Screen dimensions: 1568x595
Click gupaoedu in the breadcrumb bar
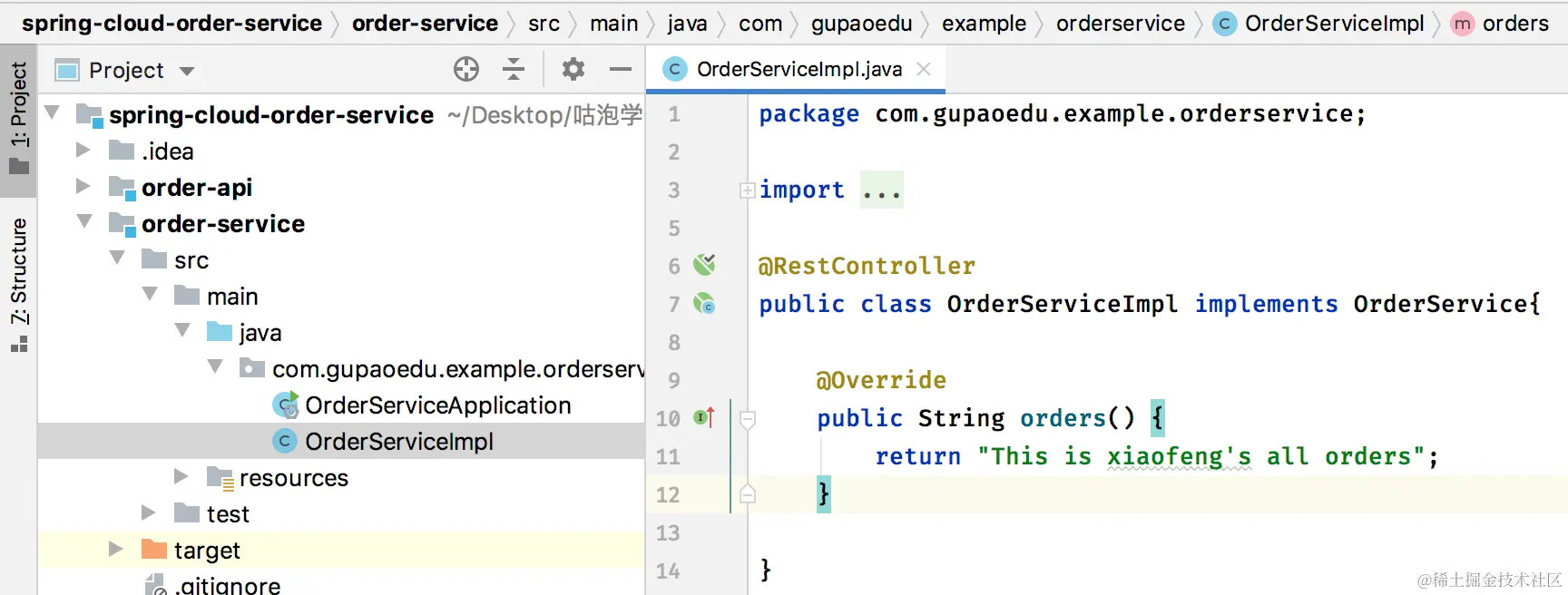[x=861, y=24]
